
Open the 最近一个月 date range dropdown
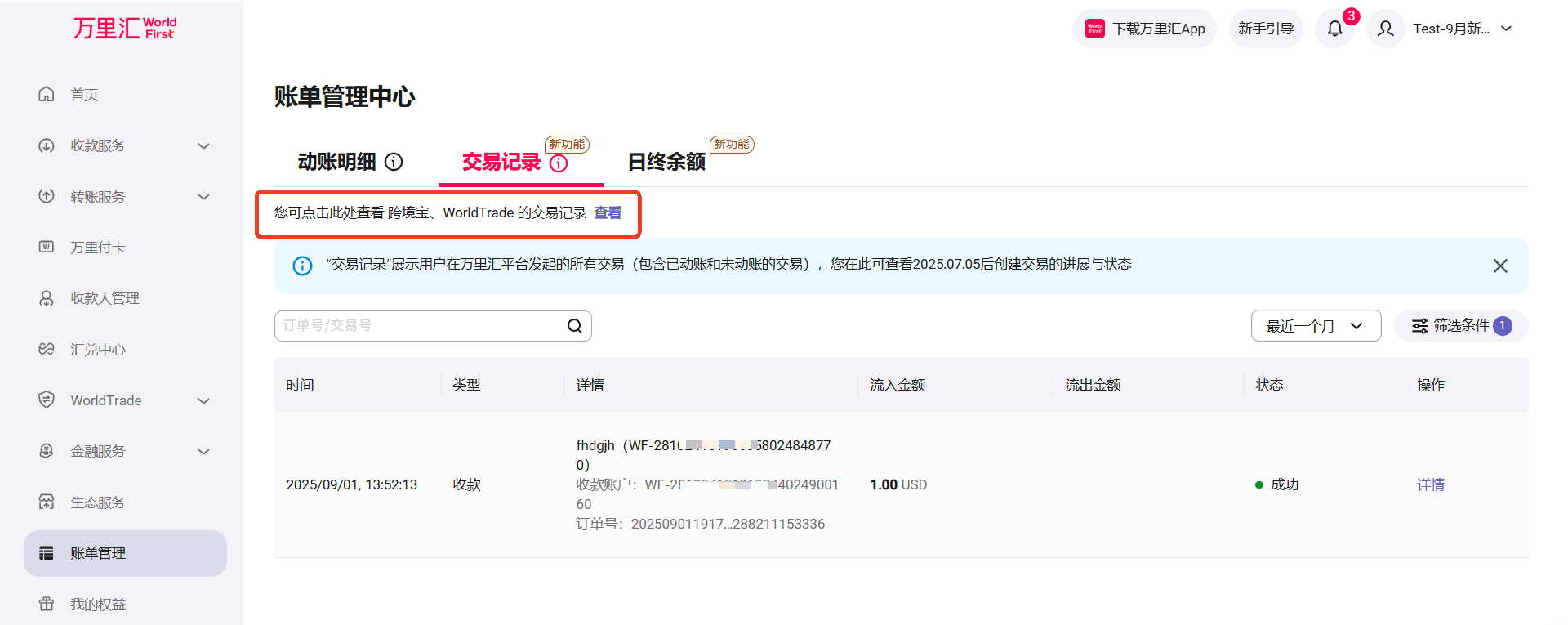1315,326
